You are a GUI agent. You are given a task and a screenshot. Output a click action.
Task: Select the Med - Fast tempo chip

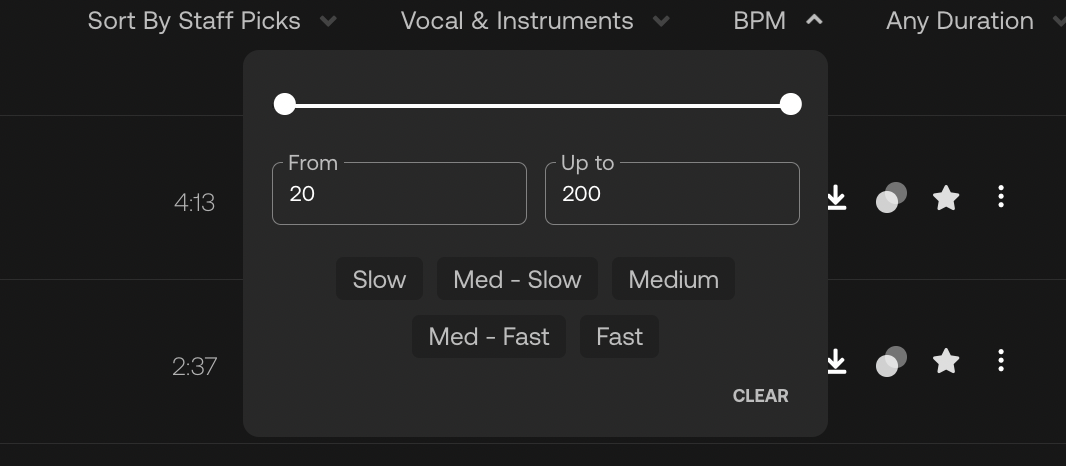coord(489,337)
